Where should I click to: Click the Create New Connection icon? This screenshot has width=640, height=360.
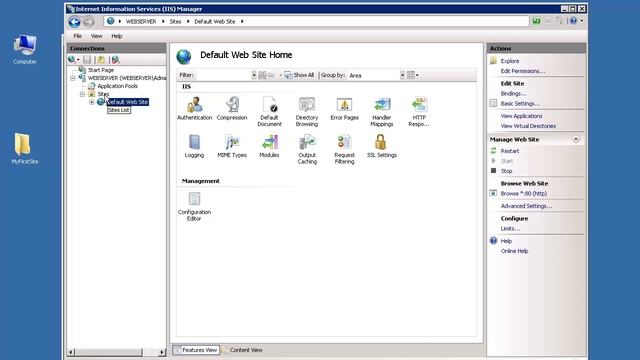click(x=73, y=60)
